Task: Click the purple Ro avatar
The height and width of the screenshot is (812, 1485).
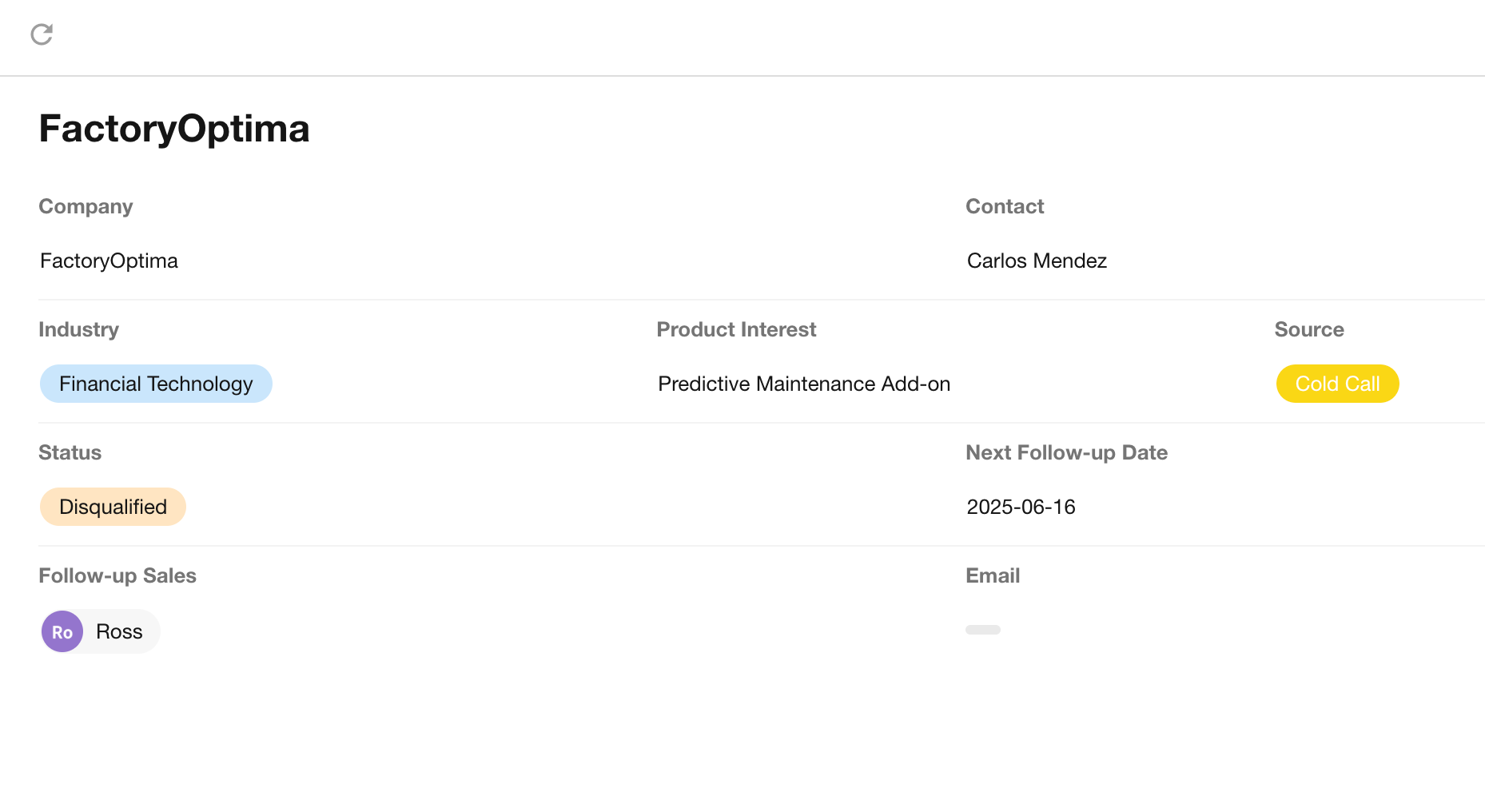Action: (62, 631)
